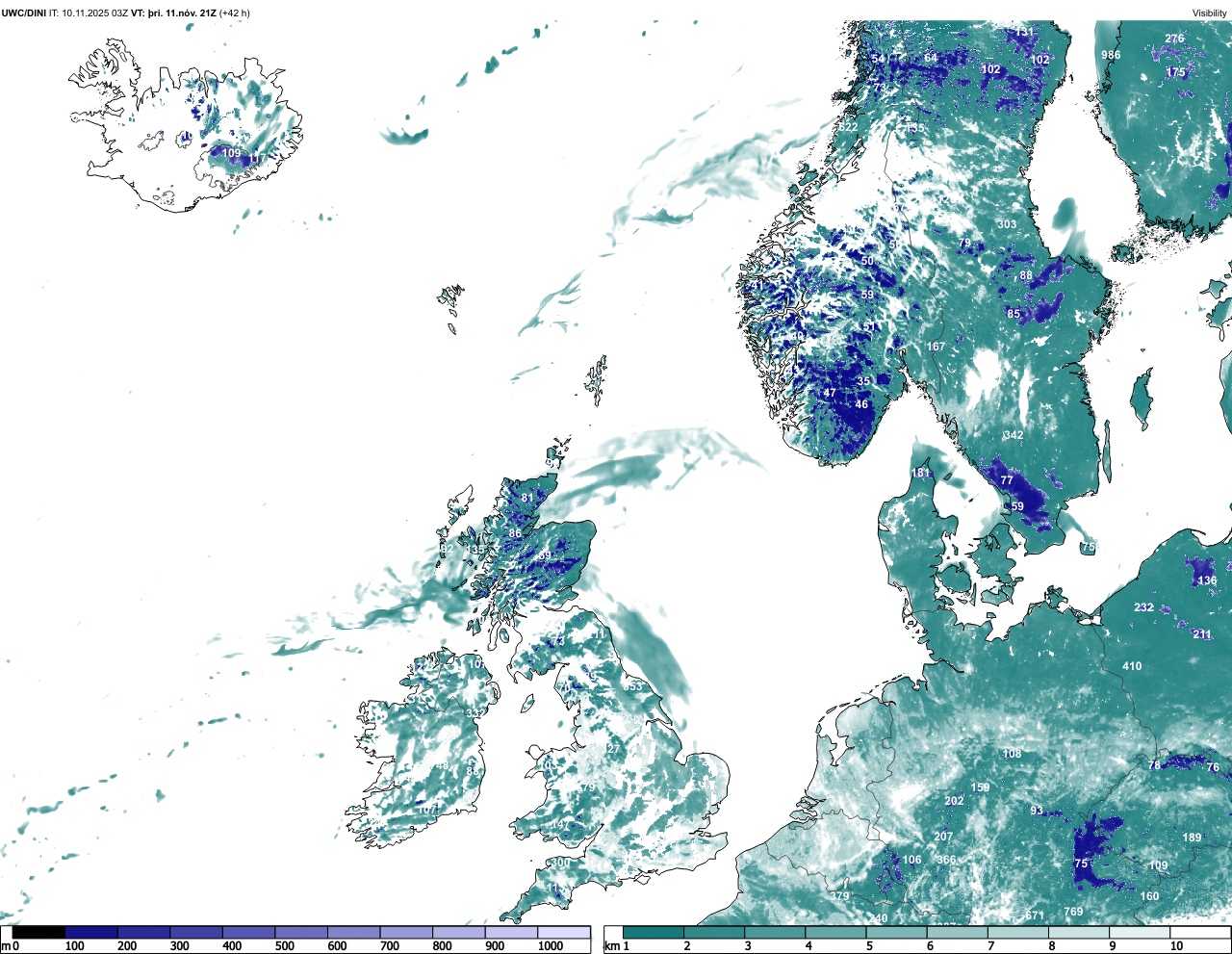Screen dimensions: 1232x954
Task: Click the black 0–100 m legend segment
Action: (39, 932)
